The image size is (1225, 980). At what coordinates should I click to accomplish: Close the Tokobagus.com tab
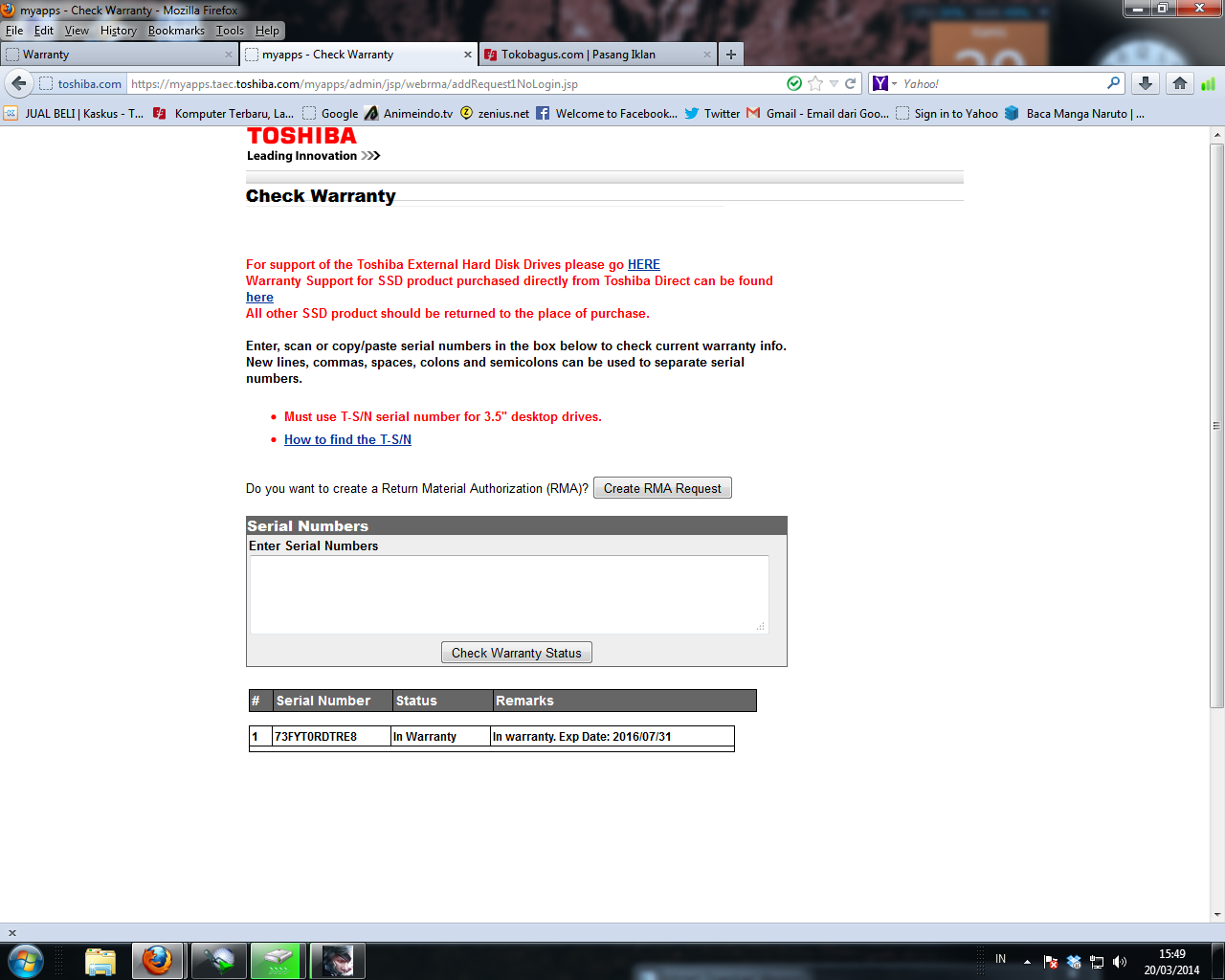click(x=707, y=55)
